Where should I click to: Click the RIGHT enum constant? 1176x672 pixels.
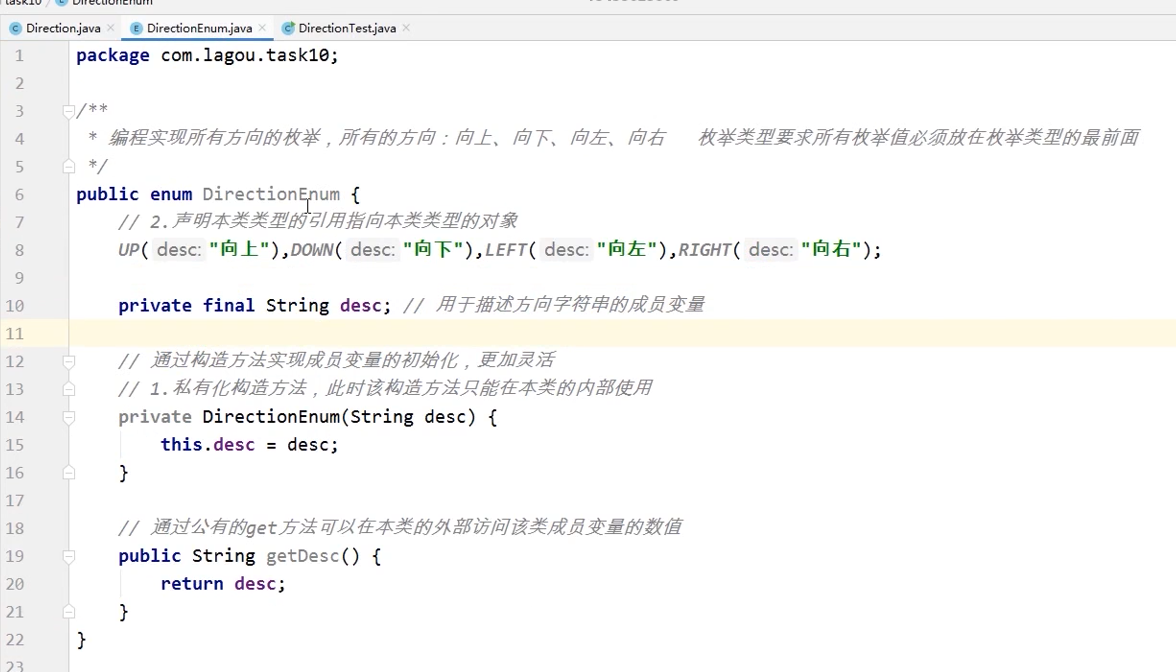[704, 250]
